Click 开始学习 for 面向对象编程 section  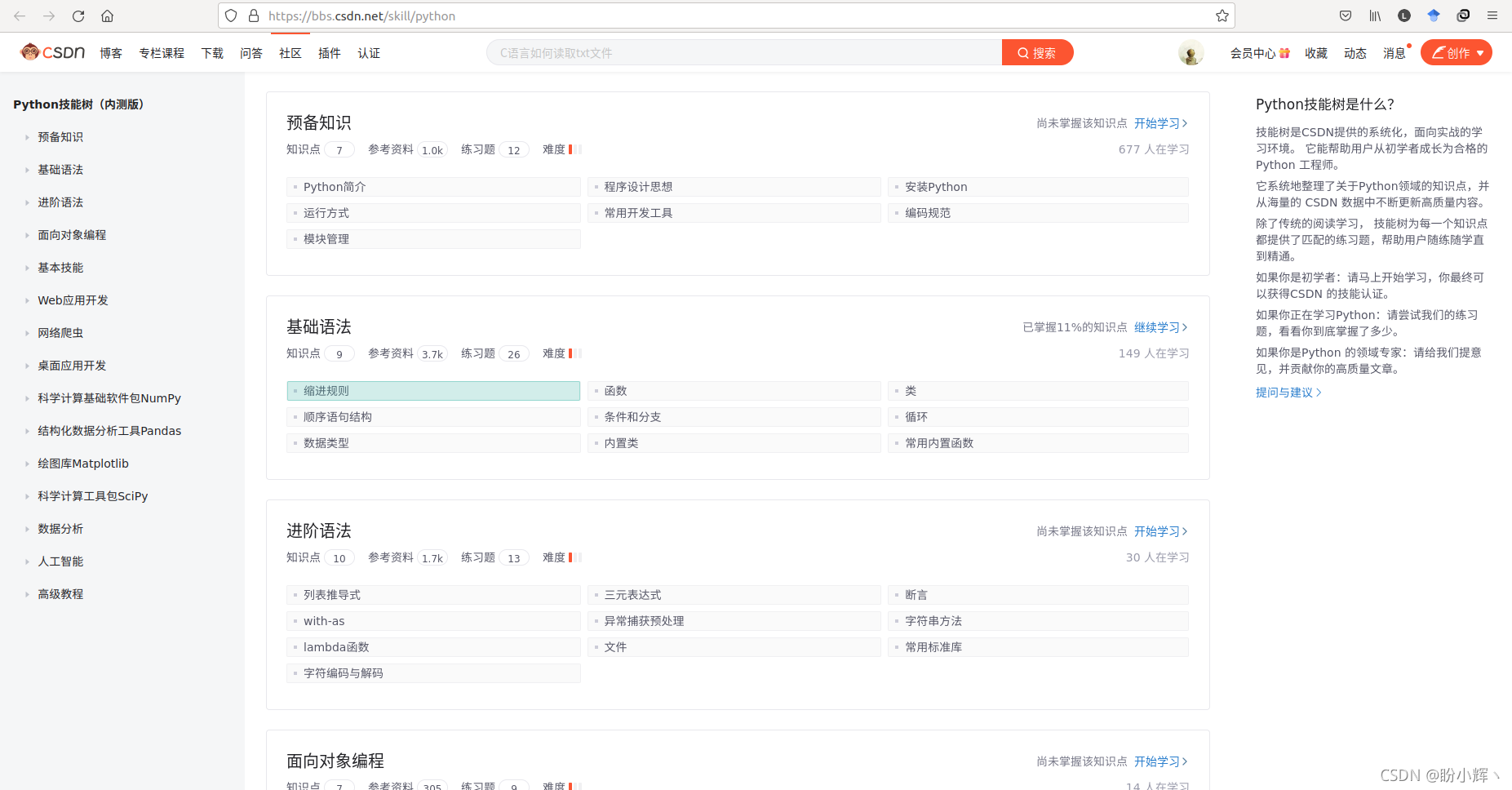click(x=1160, y=761)
